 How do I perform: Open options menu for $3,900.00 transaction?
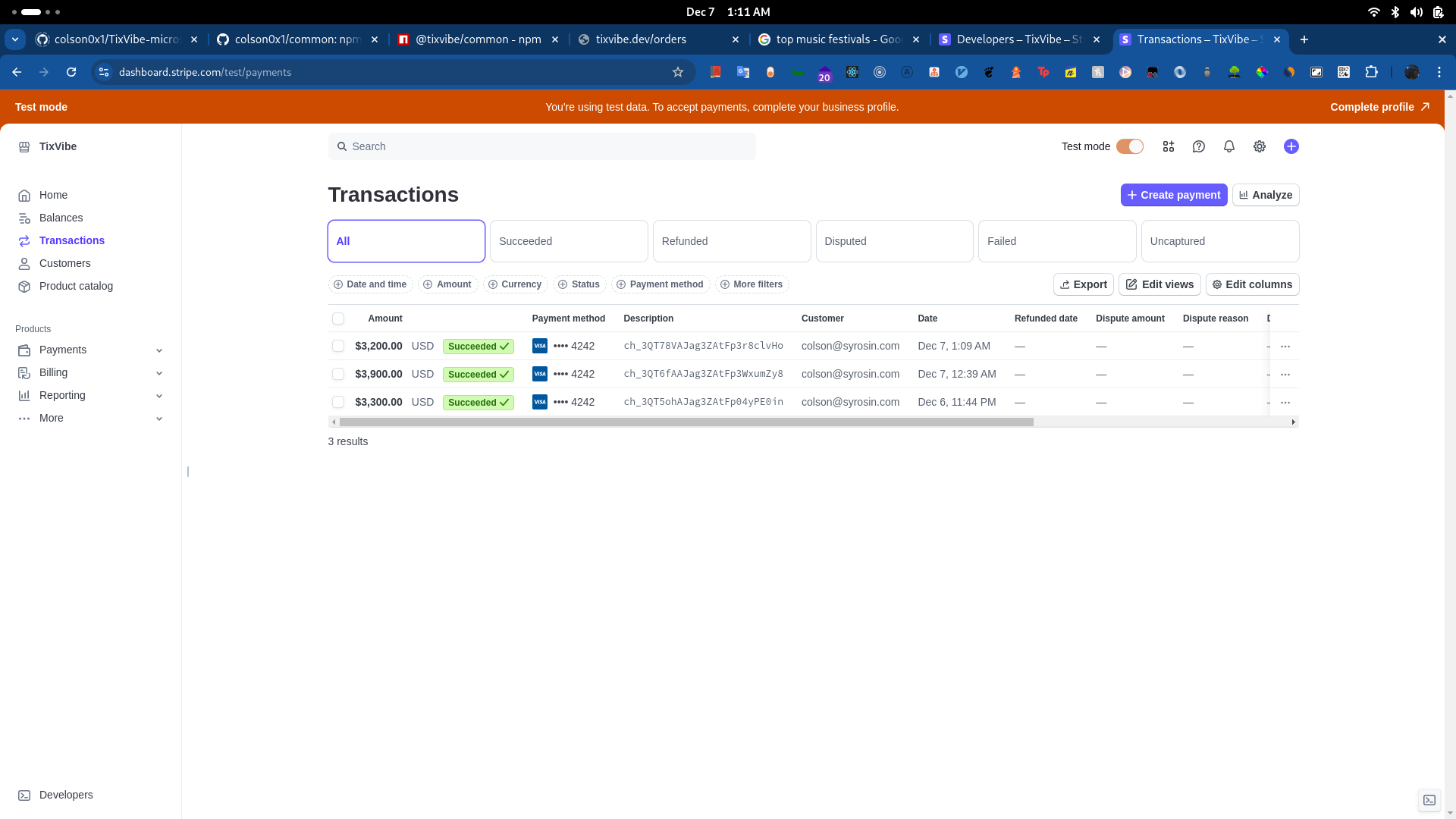tap(1285, 374)
